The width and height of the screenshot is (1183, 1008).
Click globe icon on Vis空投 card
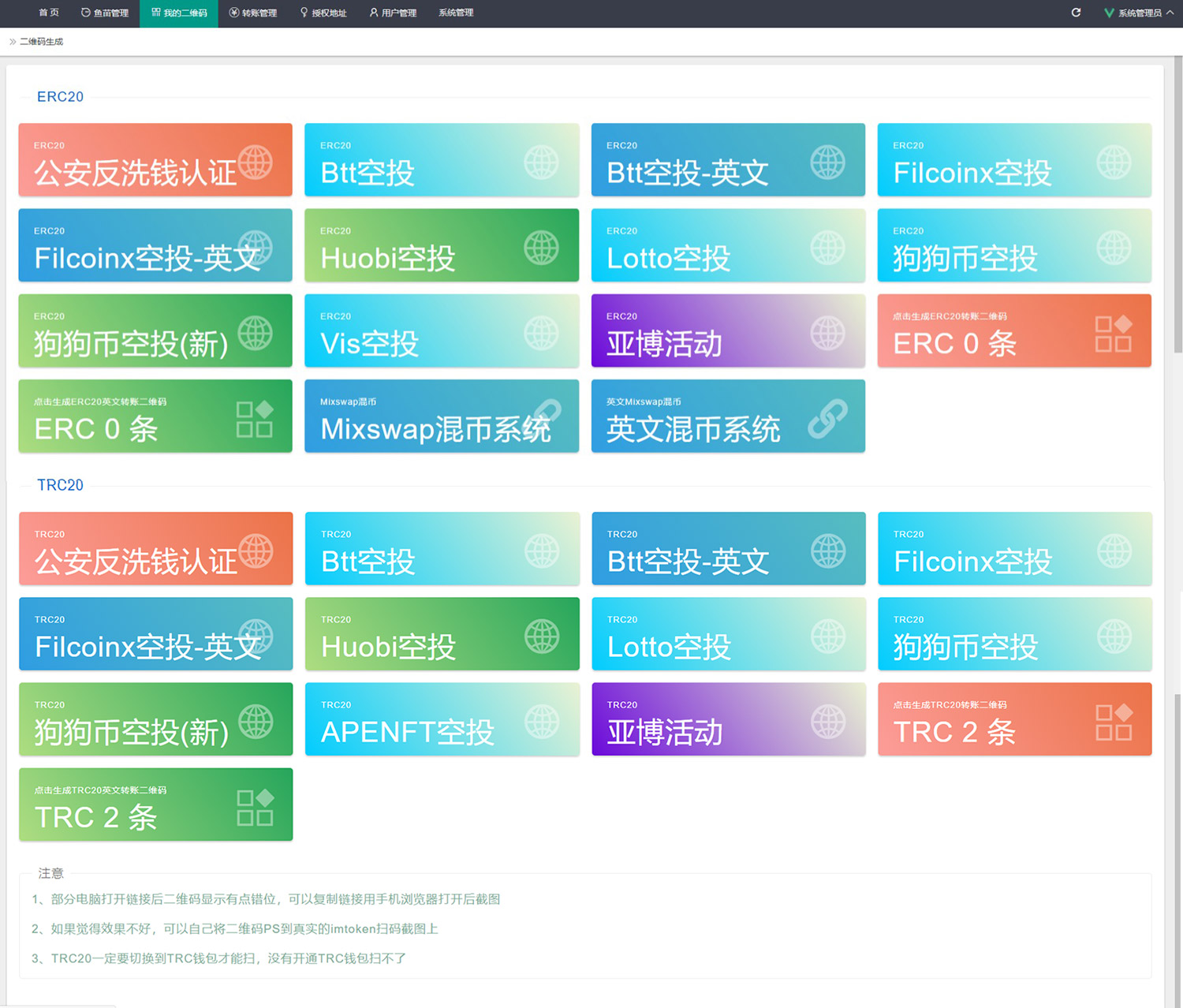[541, 333]
